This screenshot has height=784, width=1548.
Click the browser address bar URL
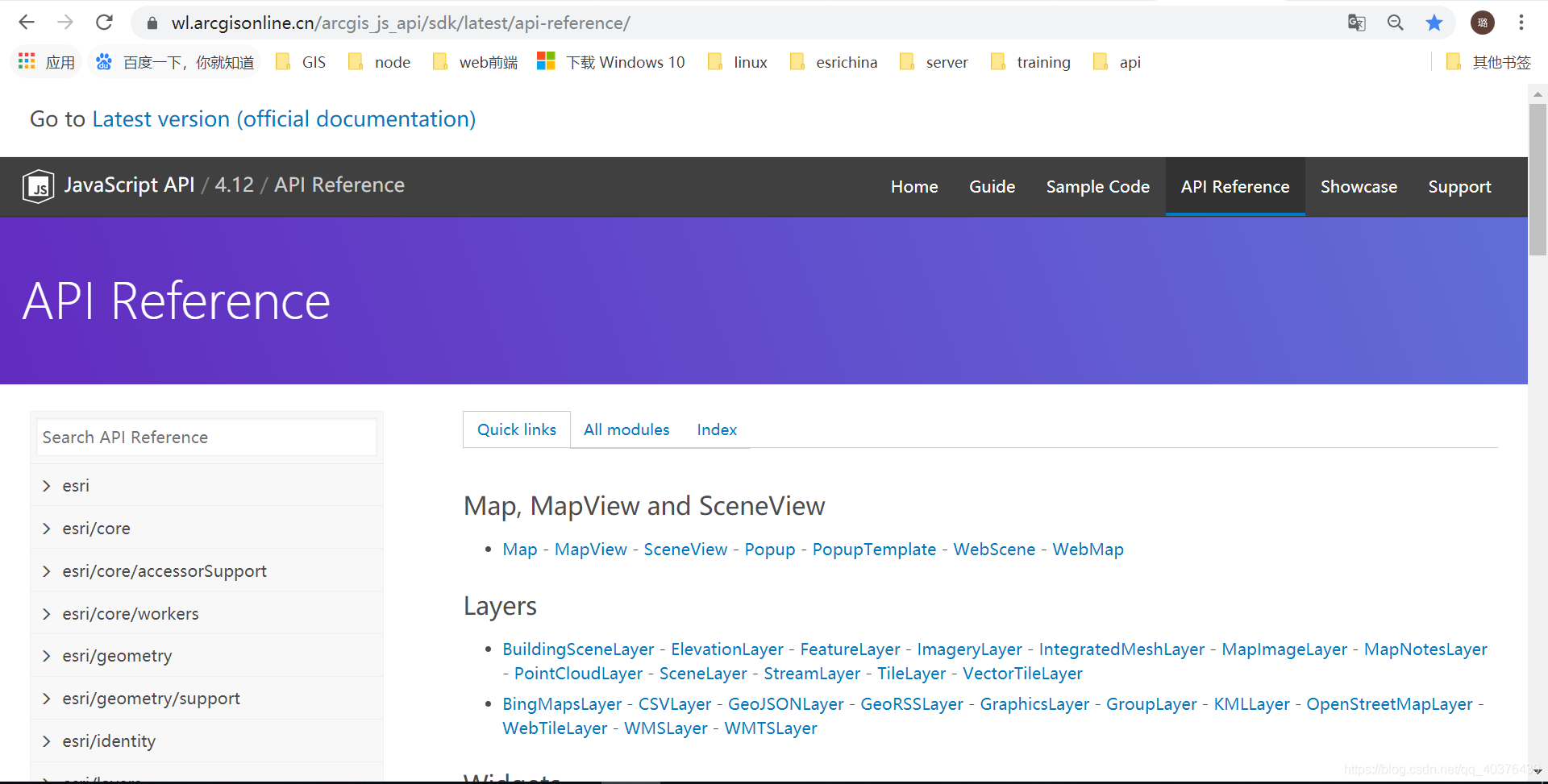coord(401,23)
